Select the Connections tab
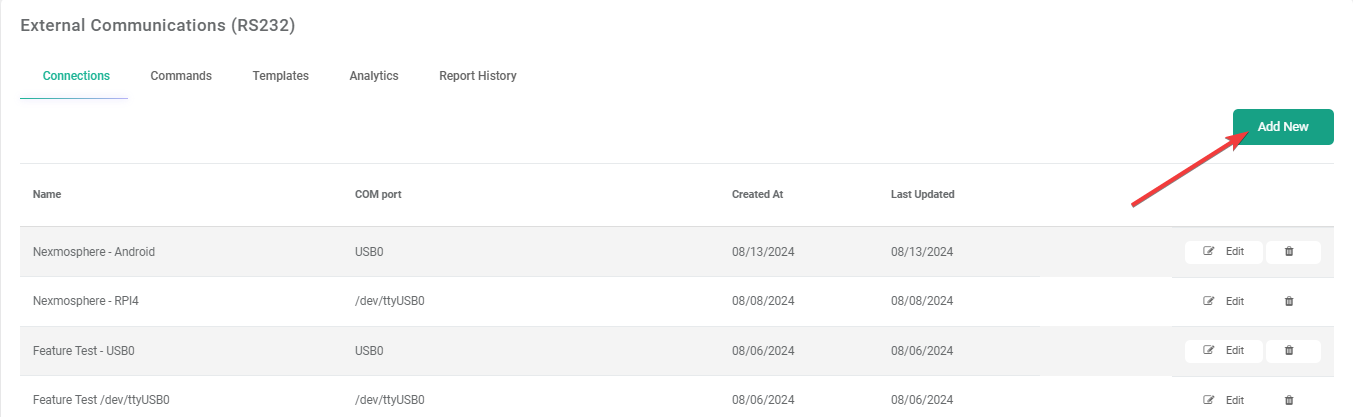 pyautogui.click(x=76, y=76)
